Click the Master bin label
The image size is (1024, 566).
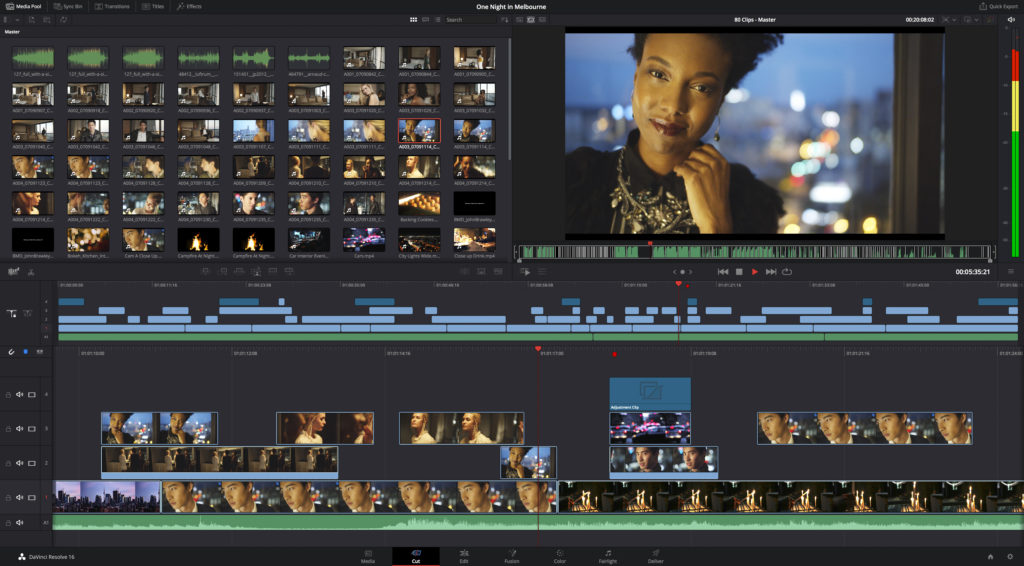pyautogui.click(x=12, y=31)
